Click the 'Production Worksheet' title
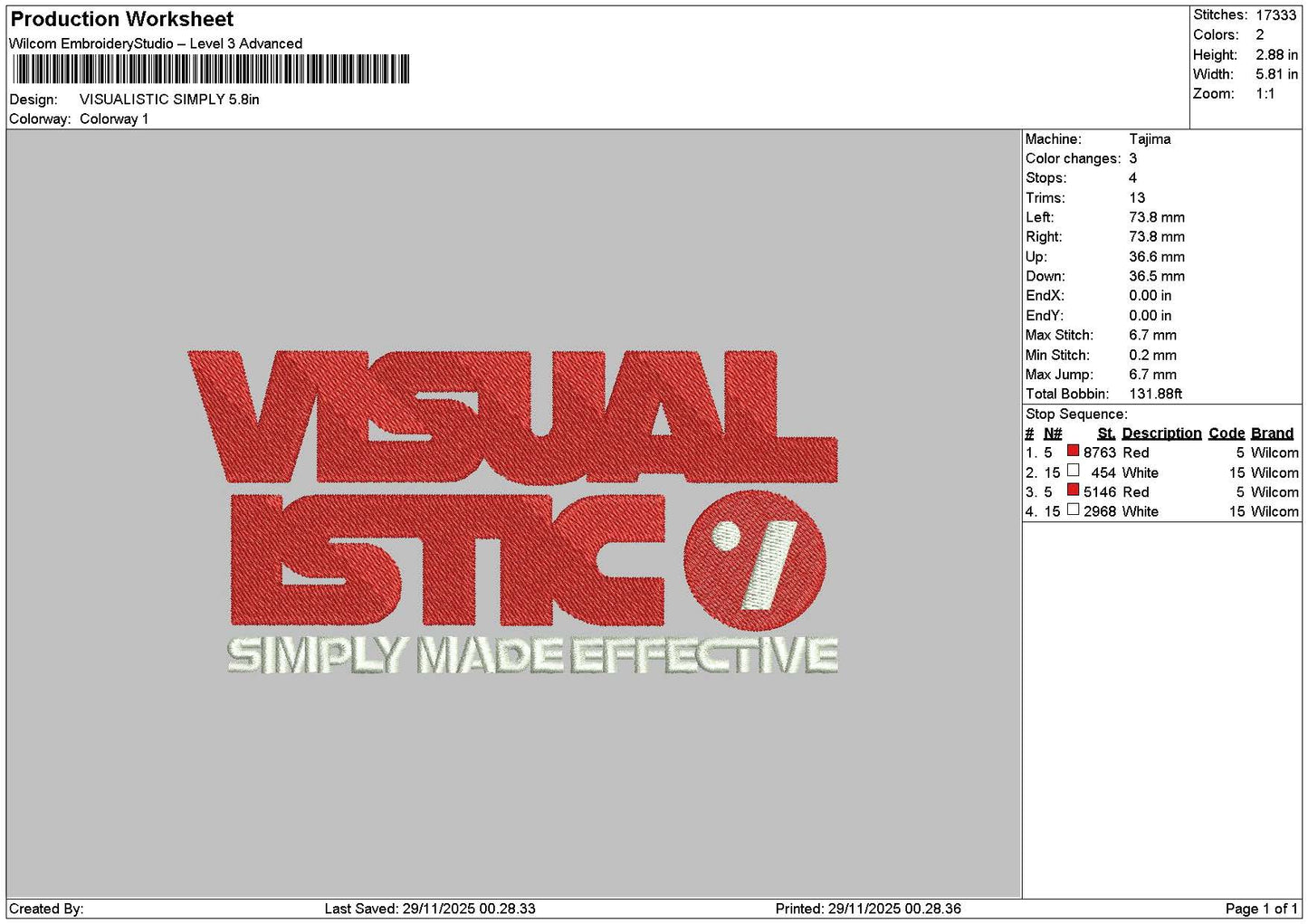The image size is (1308, 924). tap(122, 19)
